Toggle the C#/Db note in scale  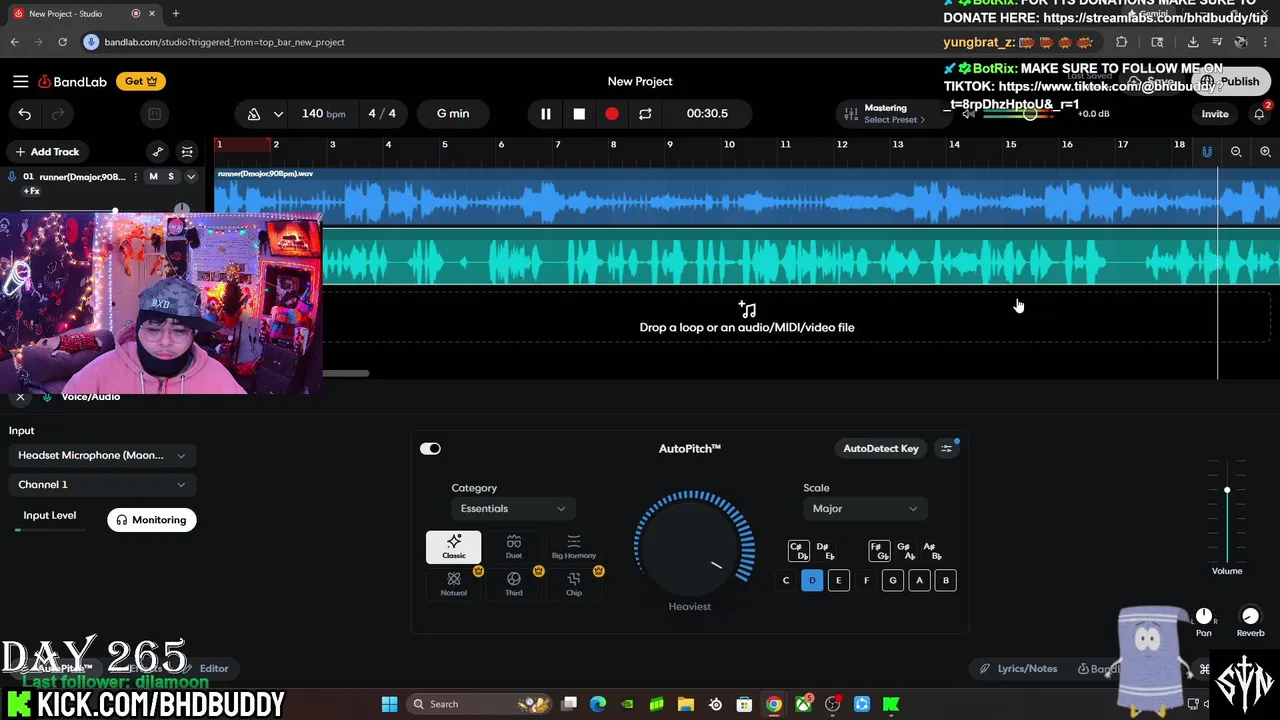click(x=799, y=551)
